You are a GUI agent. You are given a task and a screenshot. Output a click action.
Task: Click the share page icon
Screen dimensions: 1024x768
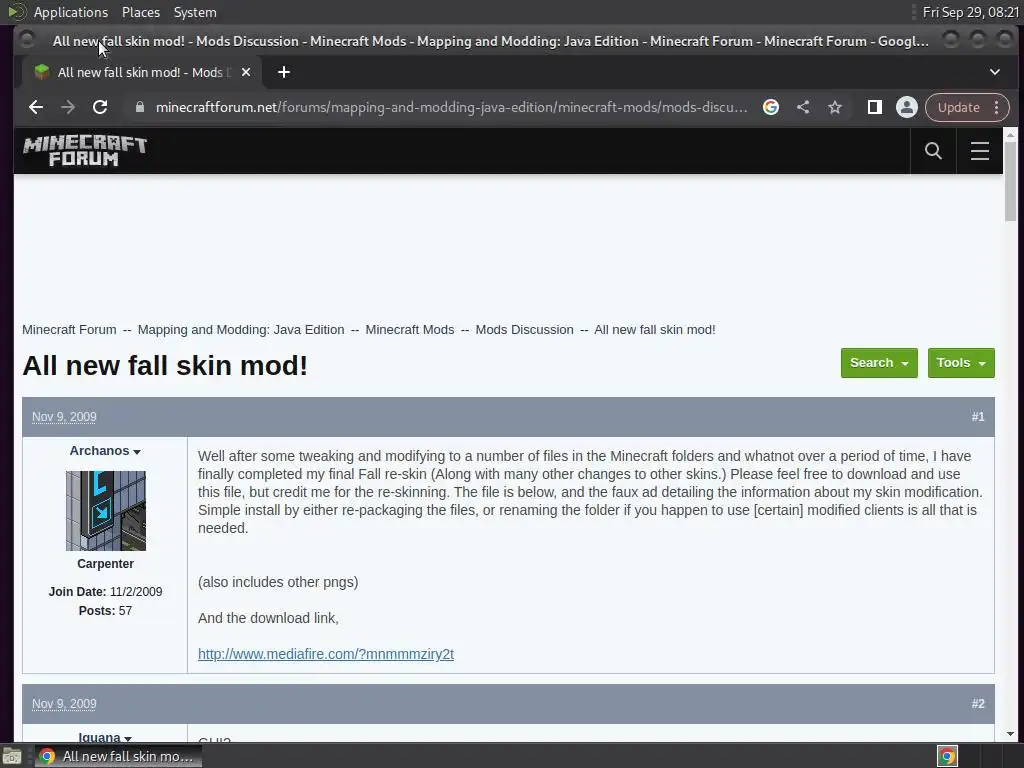(x=803, y=107)
